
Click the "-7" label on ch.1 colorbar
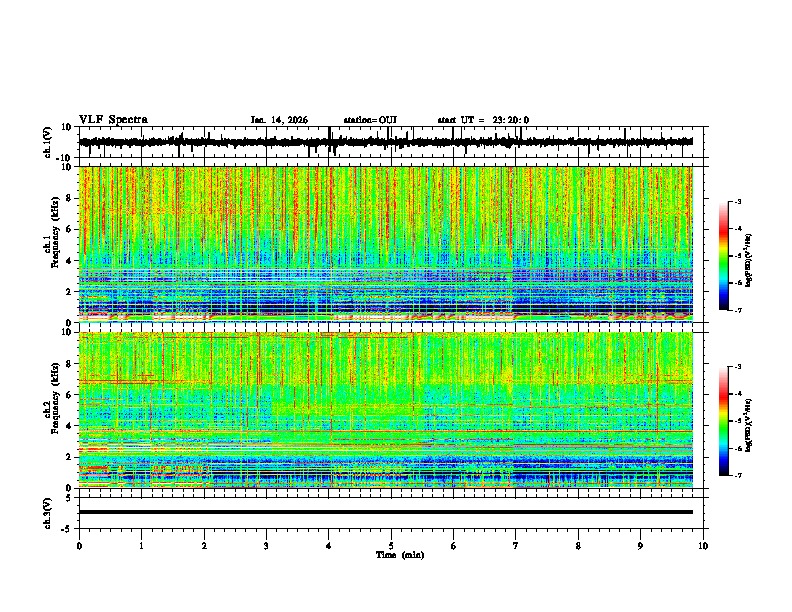click(737, 310)
